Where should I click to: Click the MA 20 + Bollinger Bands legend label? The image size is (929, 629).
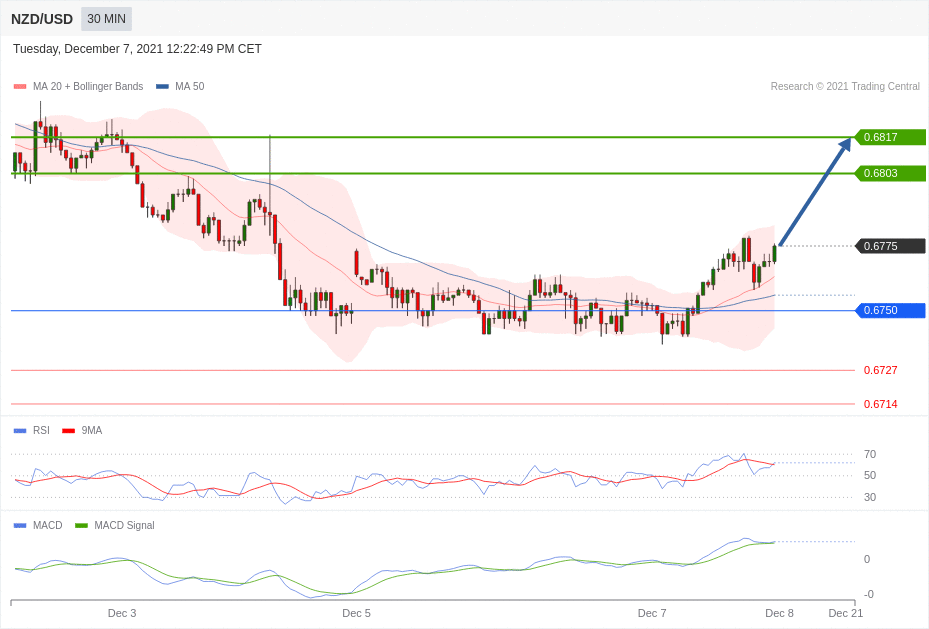88,86
